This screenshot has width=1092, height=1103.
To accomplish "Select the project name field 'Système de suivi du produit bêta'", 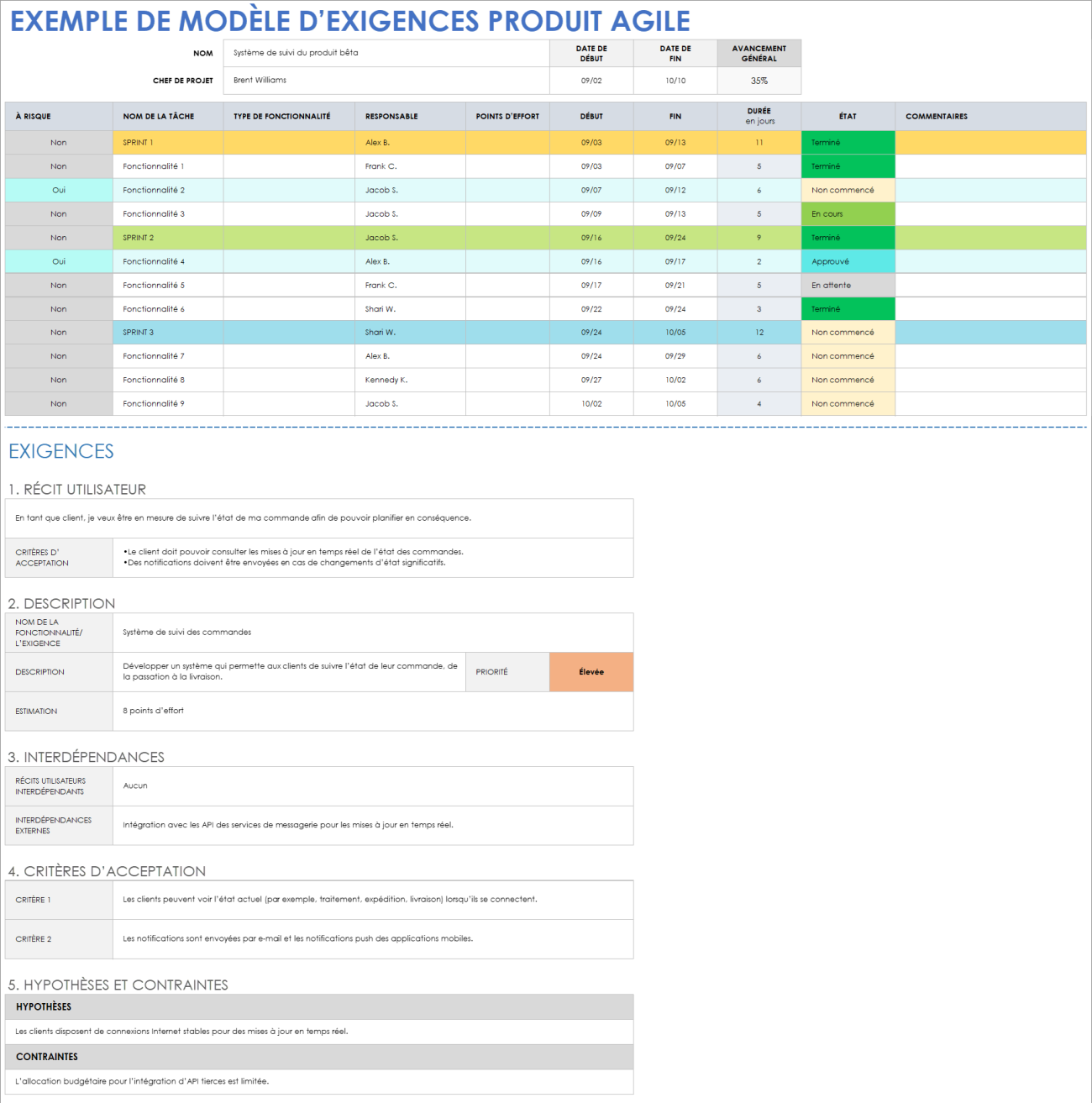I will click(386, 52).
